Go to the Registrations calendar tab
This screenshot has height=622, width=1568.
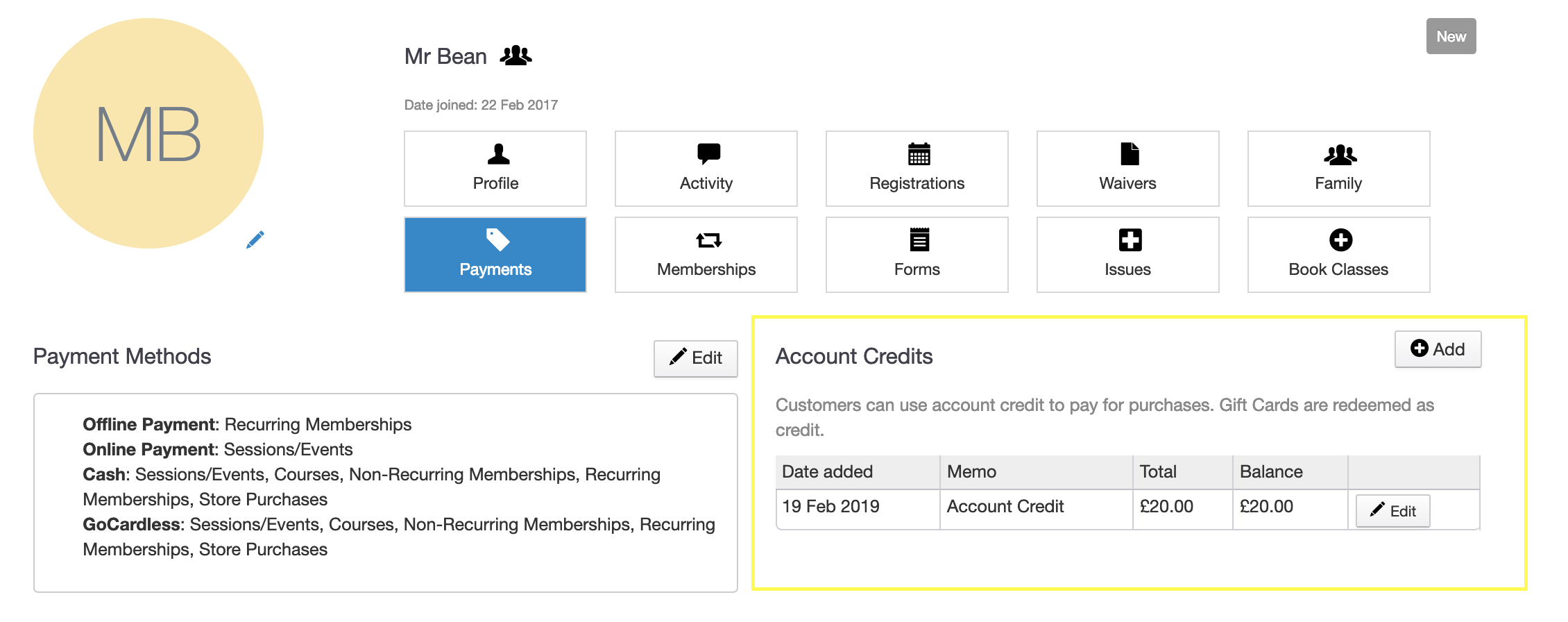tap(917, 169)
